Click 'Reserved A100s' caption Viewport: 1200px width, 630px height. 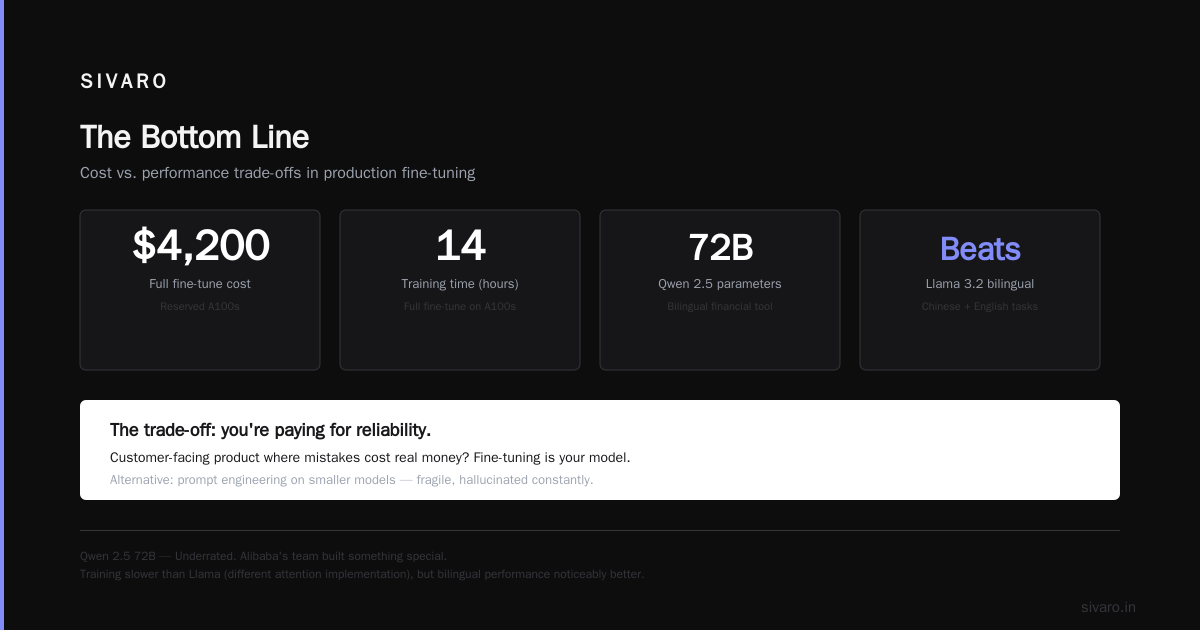click(x=200, y=307)
